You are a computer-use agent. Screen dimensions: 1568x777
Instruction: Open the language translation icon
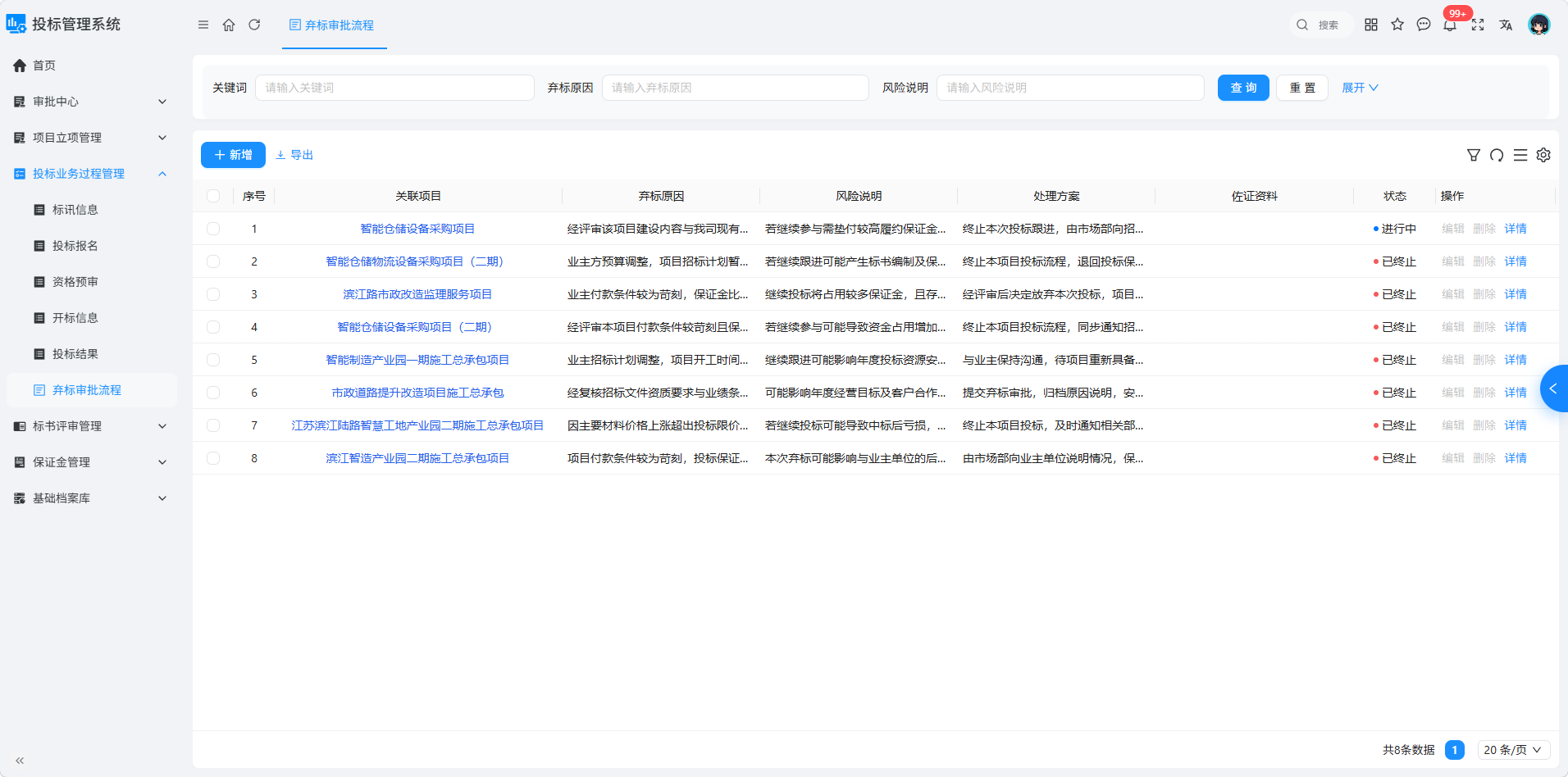coord(1506,25)
